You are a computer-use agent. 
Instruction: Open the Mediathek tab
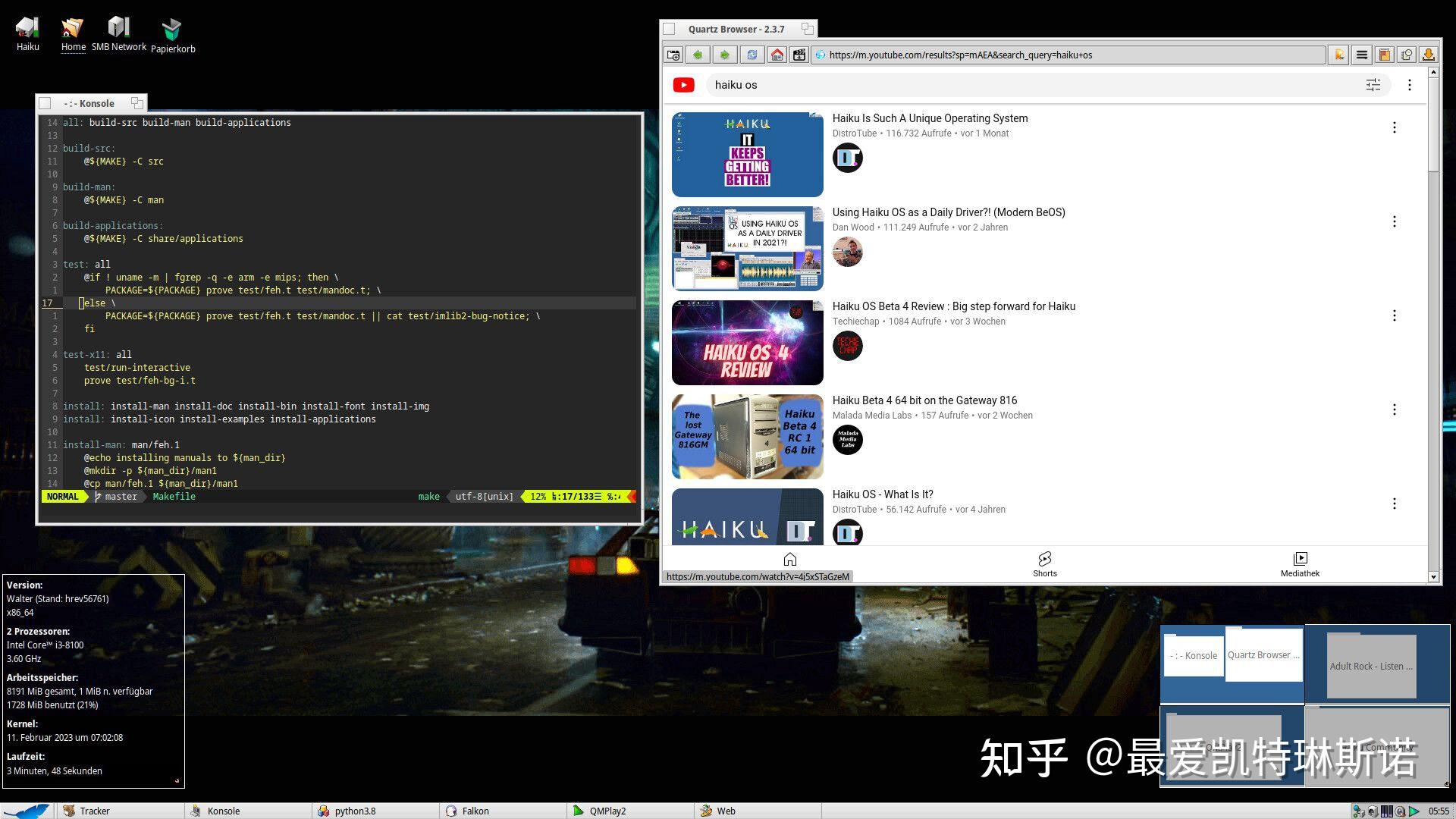1300,564
